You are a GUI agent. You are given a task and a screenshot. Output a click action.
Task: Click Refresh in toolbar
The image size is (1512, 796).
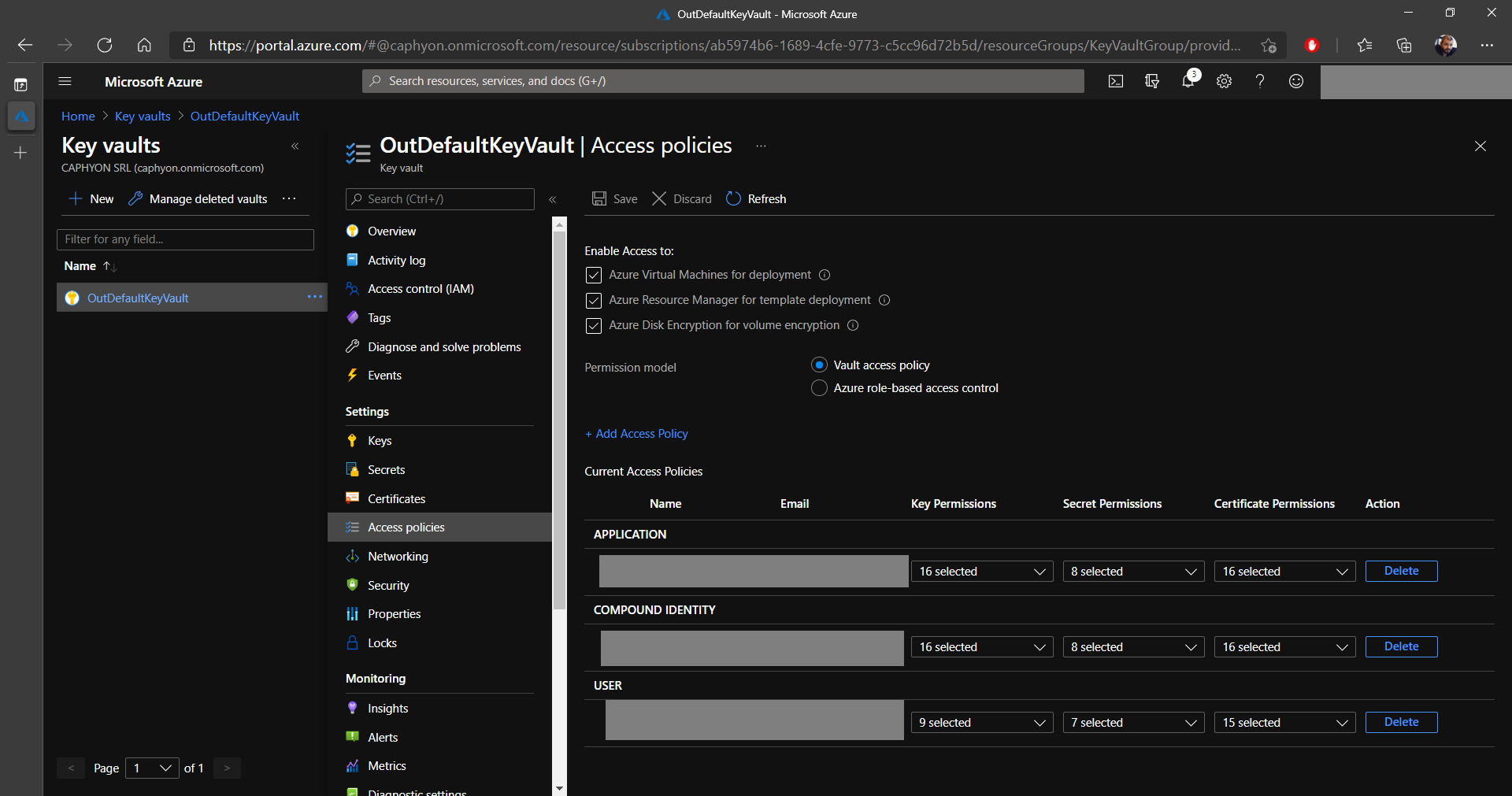click(x=756, y=198)
